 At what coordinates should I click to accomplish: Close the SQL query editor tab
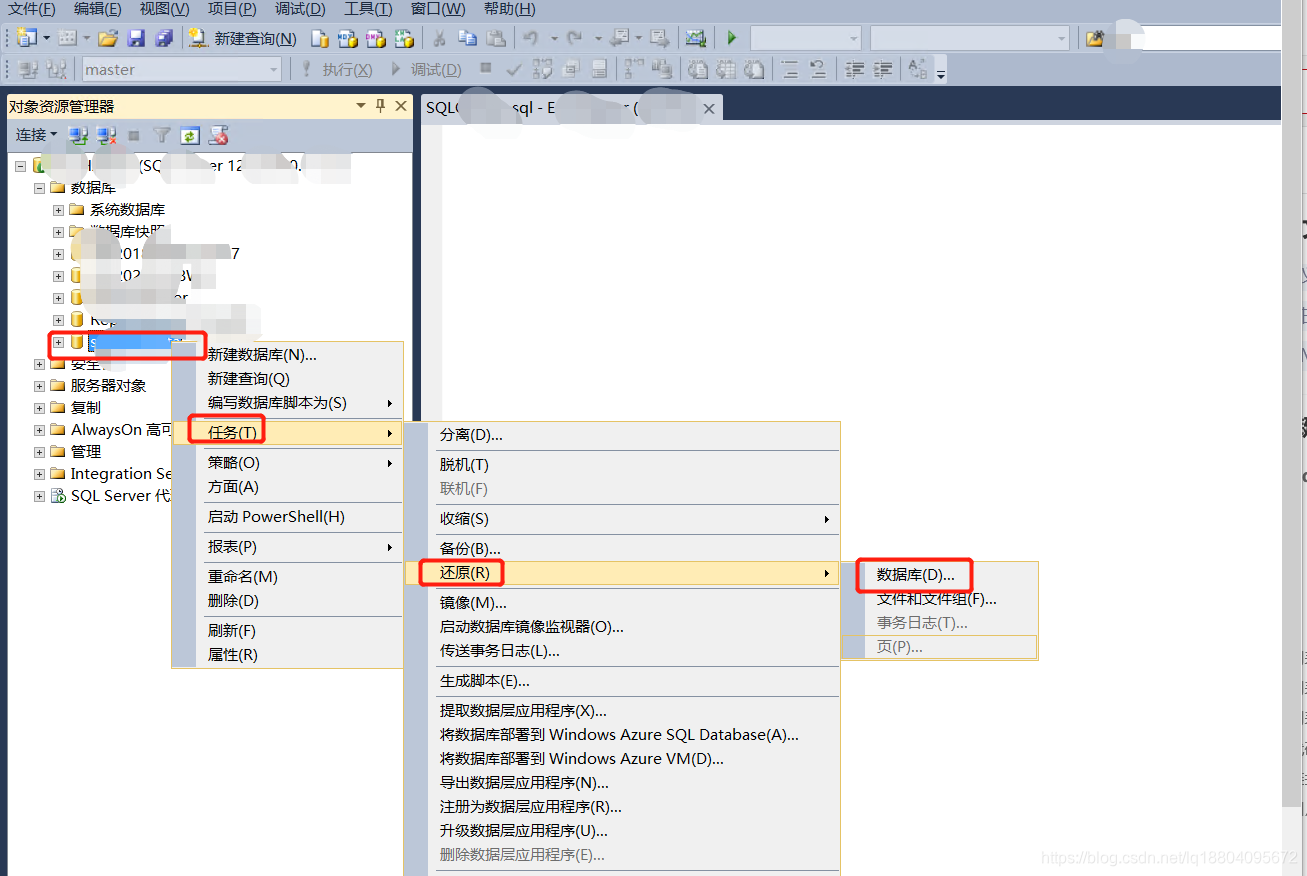point(709,108)
